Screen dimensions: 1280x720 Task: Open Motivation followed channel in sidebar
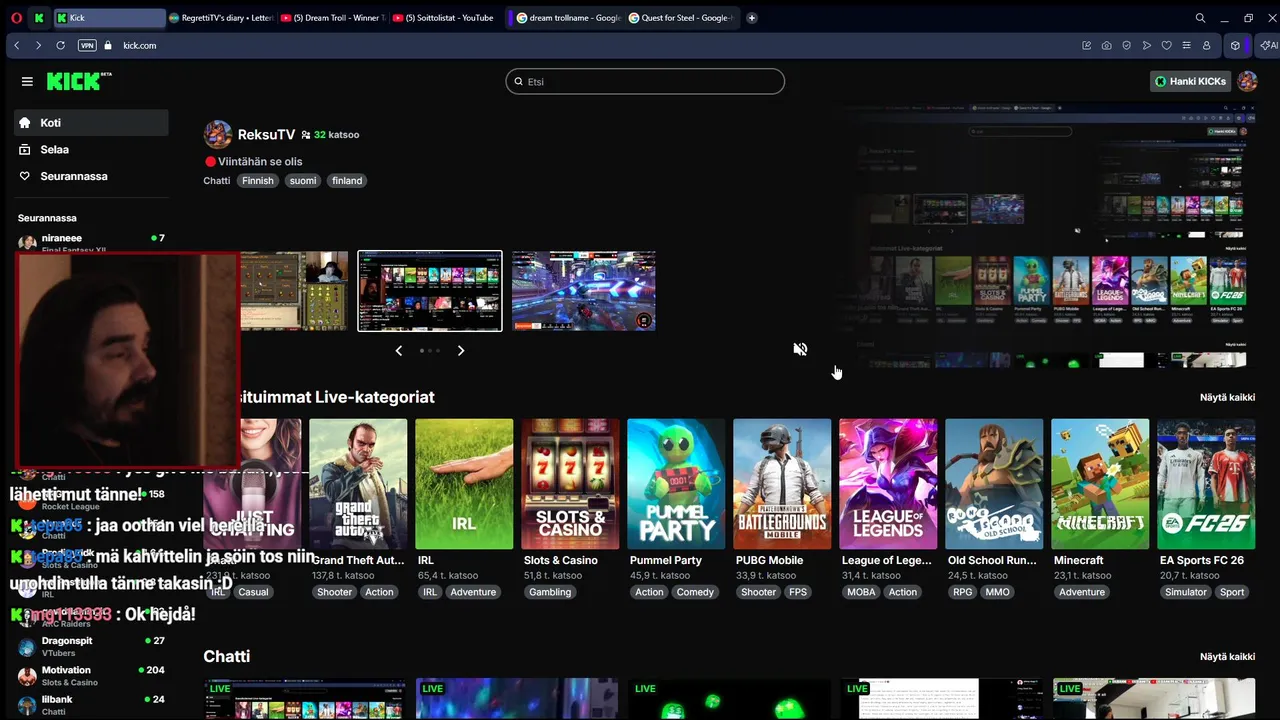tap(91, 676)
